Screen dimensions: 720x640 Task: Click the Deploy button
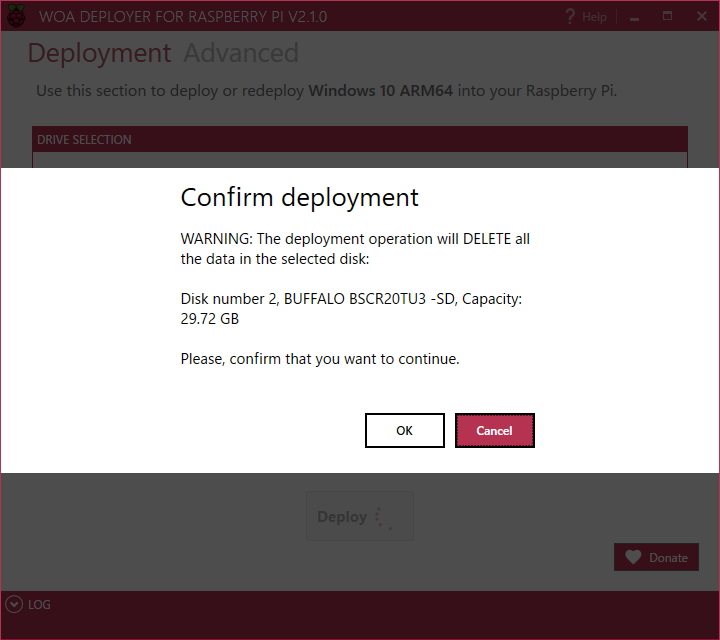[360, 516]
